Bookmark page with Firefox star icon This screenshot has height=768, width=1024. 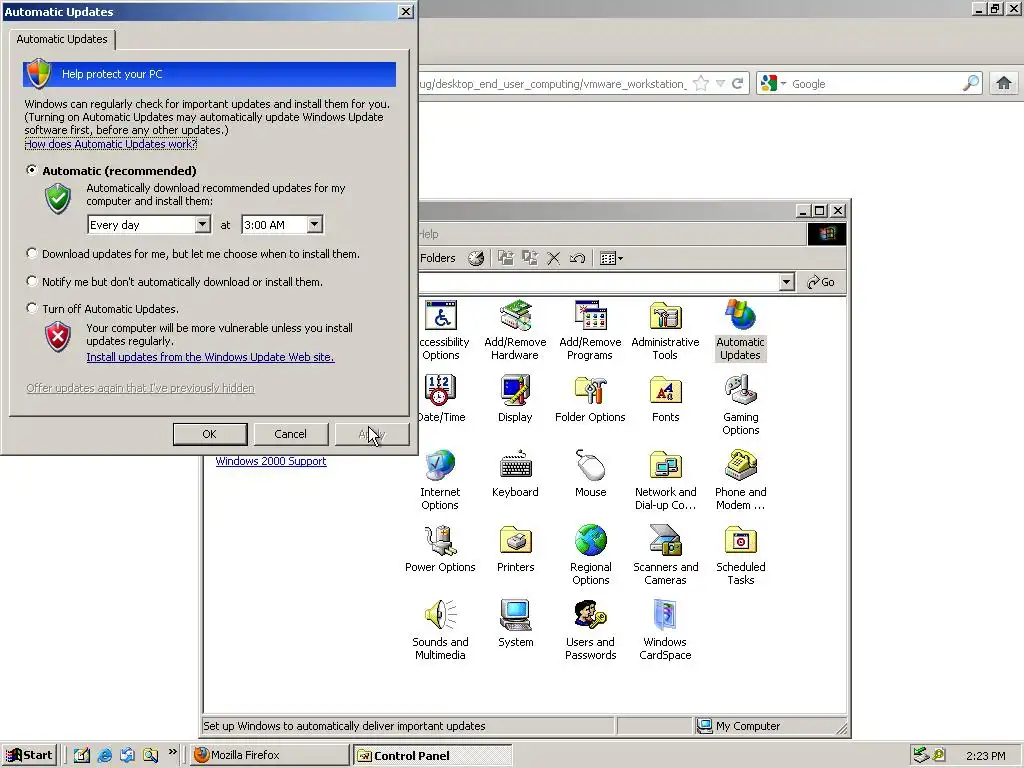tap(701, 84)
